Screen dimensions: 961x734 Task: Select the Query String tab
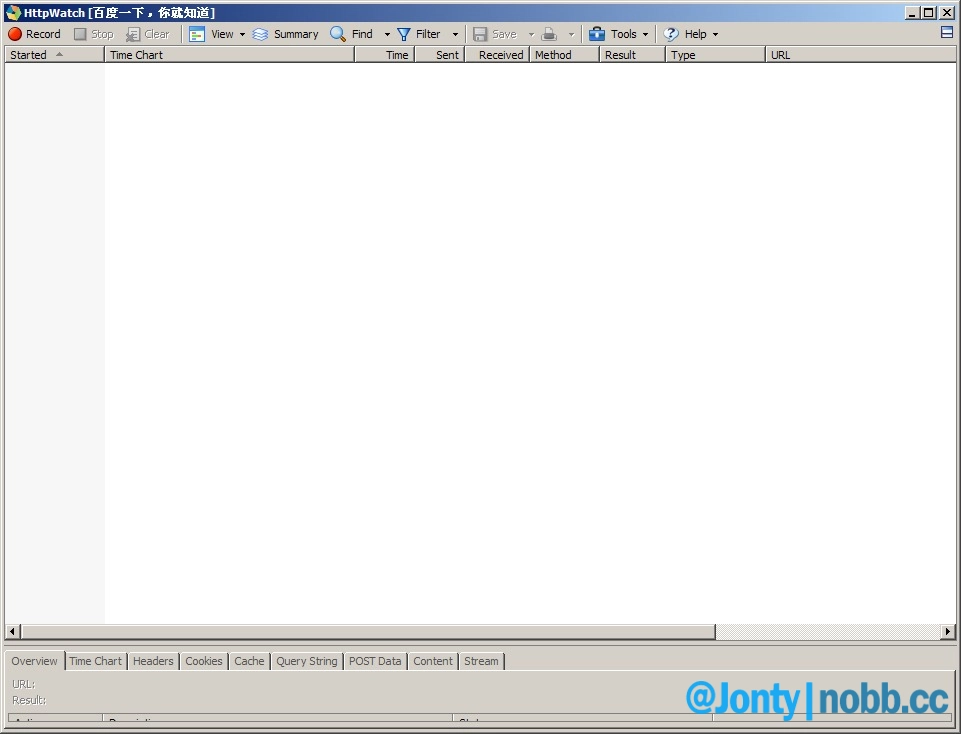(x=307, y=661)
